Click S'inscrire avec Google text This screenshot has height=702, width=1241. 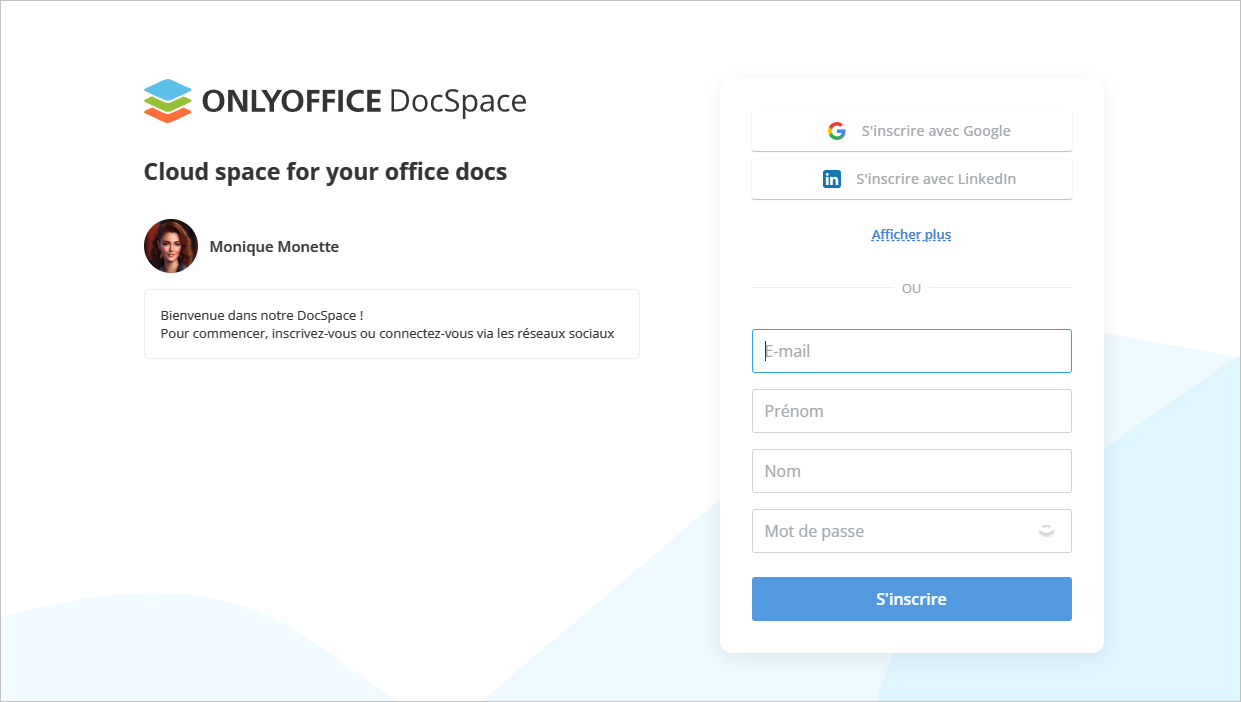(936, 131)
